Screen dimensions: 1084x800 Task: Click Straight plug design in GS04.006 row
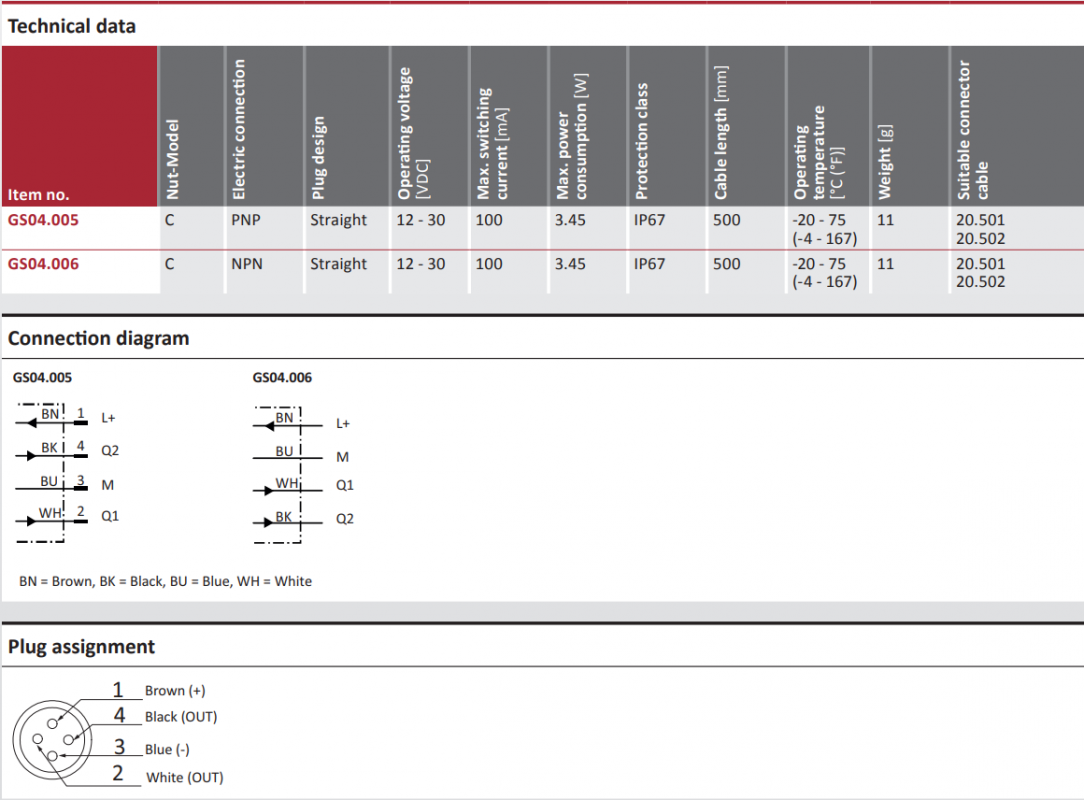[x=338, y=263]
